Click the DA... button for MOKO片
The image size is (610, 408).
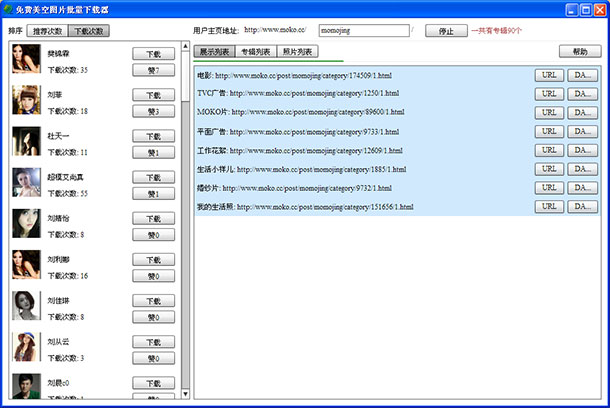[582, 113]
